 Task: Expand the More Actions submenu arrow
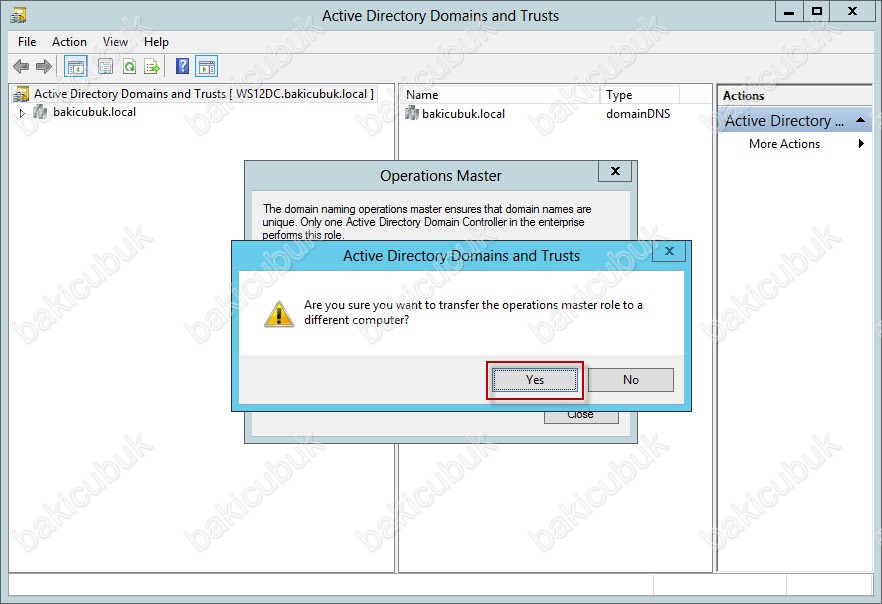click(861, 143)
